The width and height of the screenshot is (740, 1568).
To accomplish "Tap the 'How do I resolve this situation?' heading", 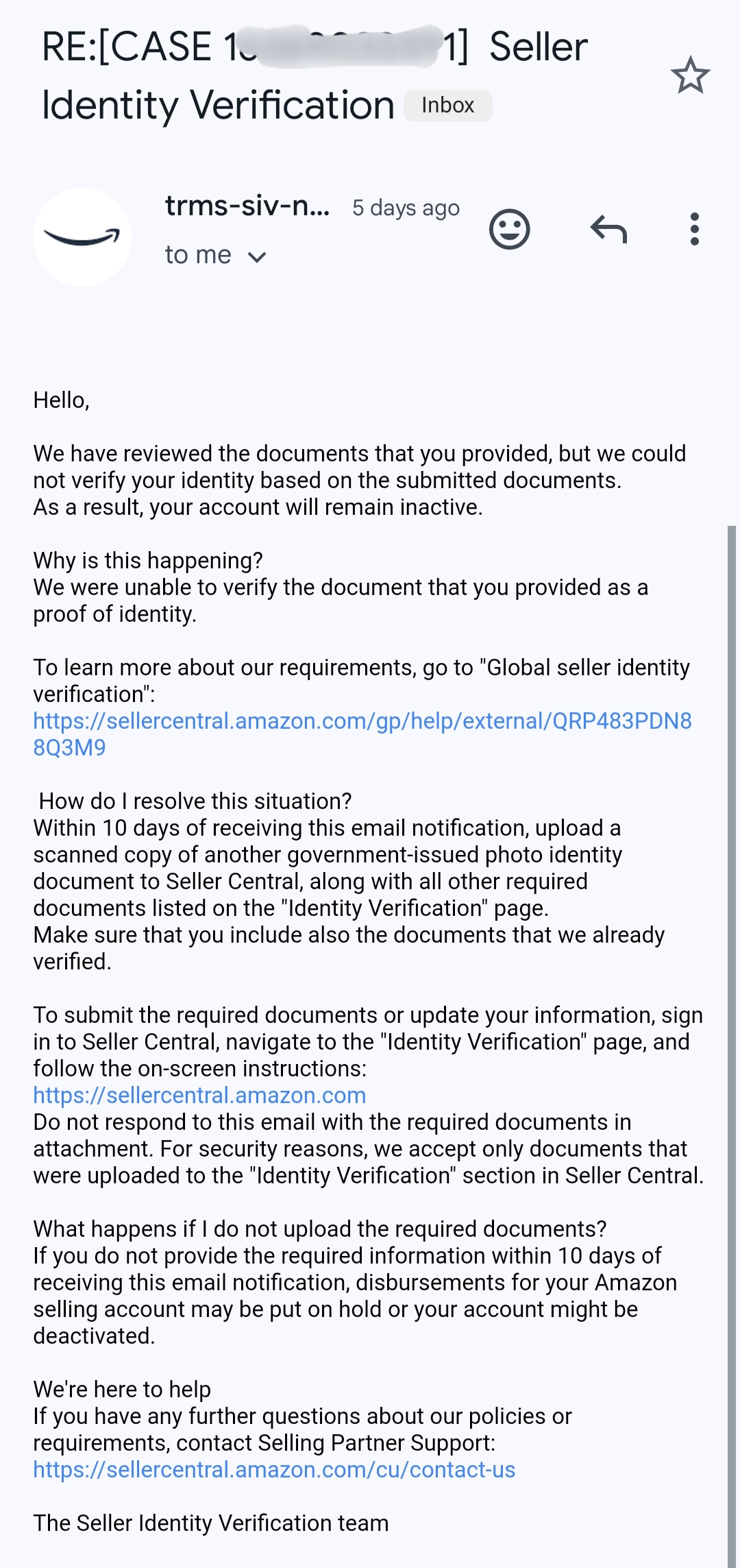I will [197, 800].
